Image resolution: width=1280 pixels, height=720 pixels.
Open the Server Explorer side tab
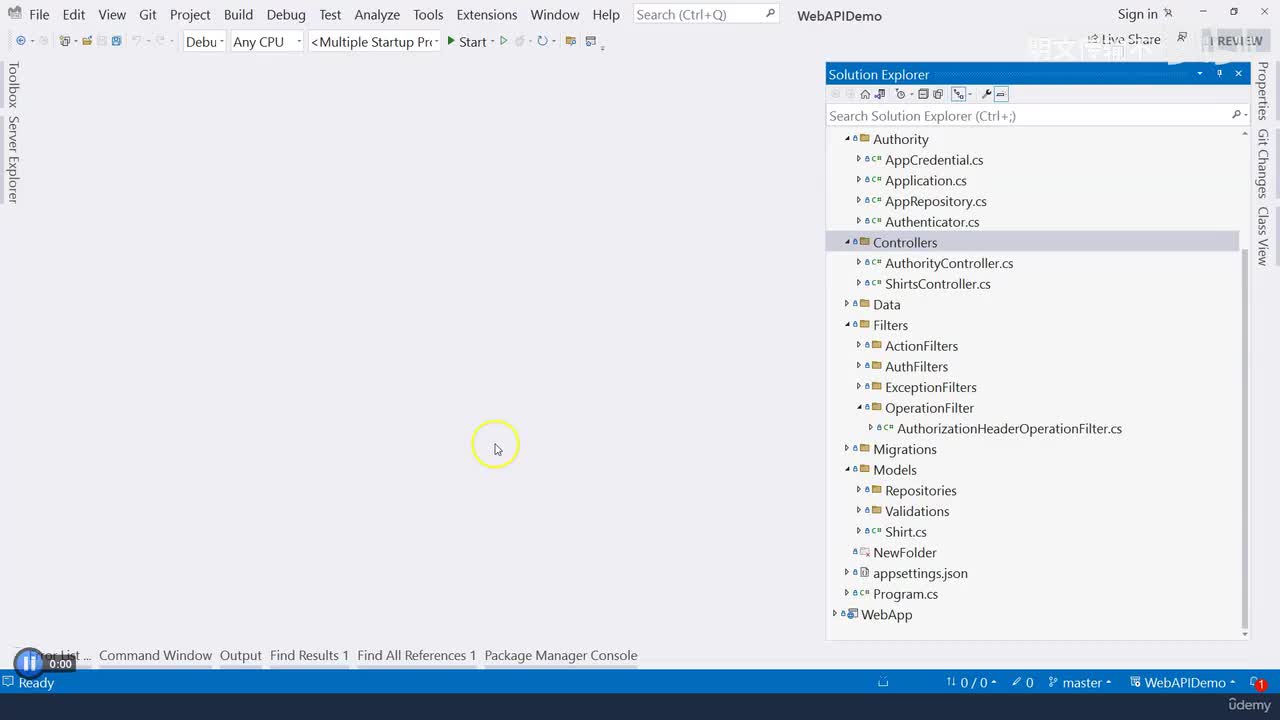point(13,159)
